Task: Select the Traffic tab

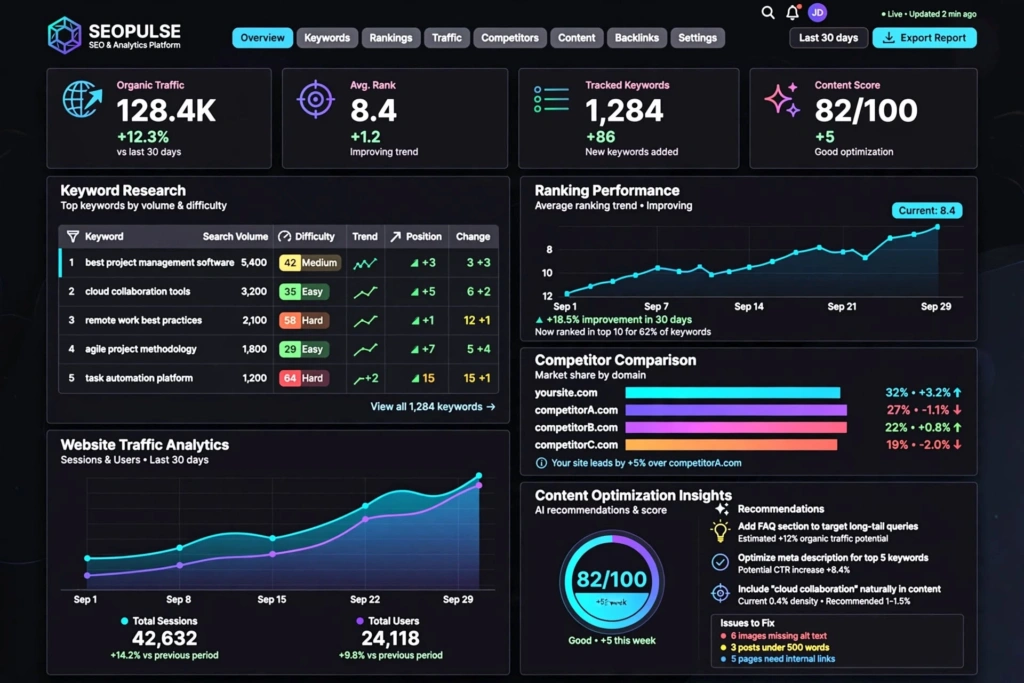Action: pos(447,38)
